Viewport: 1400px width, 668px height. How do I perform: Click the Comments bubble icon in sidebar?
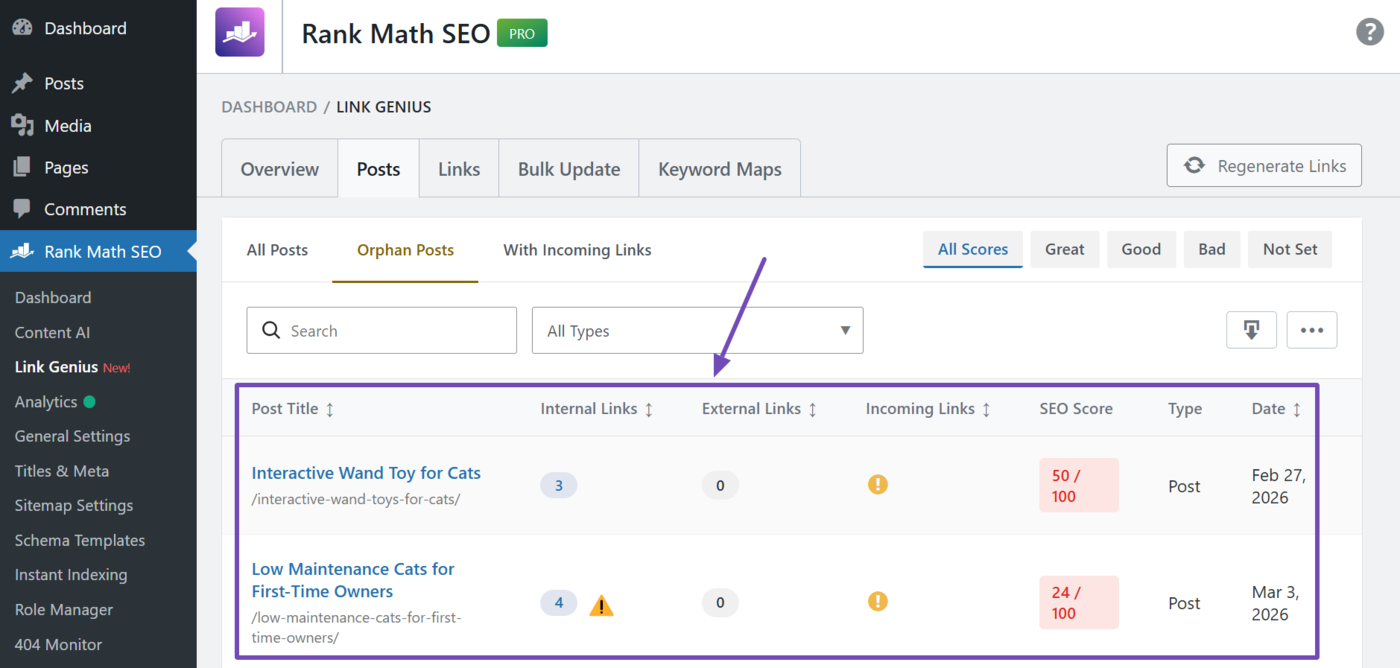point(22,210)
